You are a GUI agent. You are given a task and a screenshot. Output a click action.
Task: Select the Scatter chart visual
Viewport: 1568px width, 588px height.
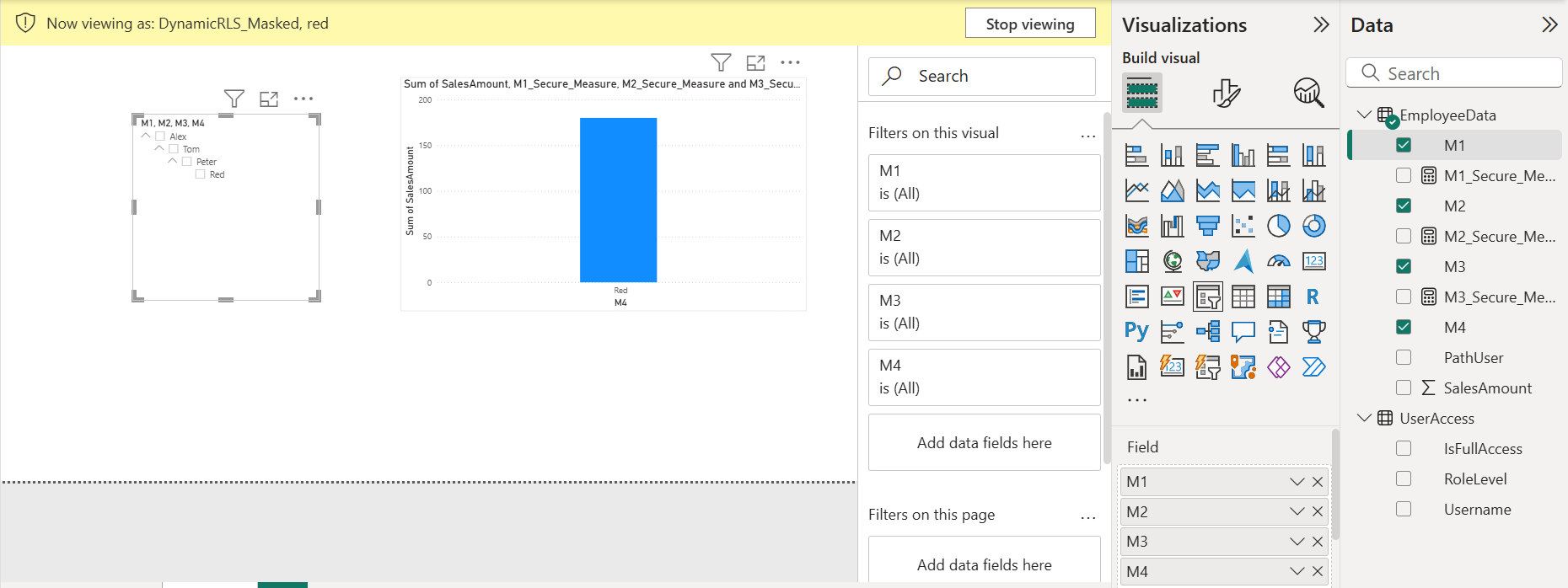[x=1243, y=226]
